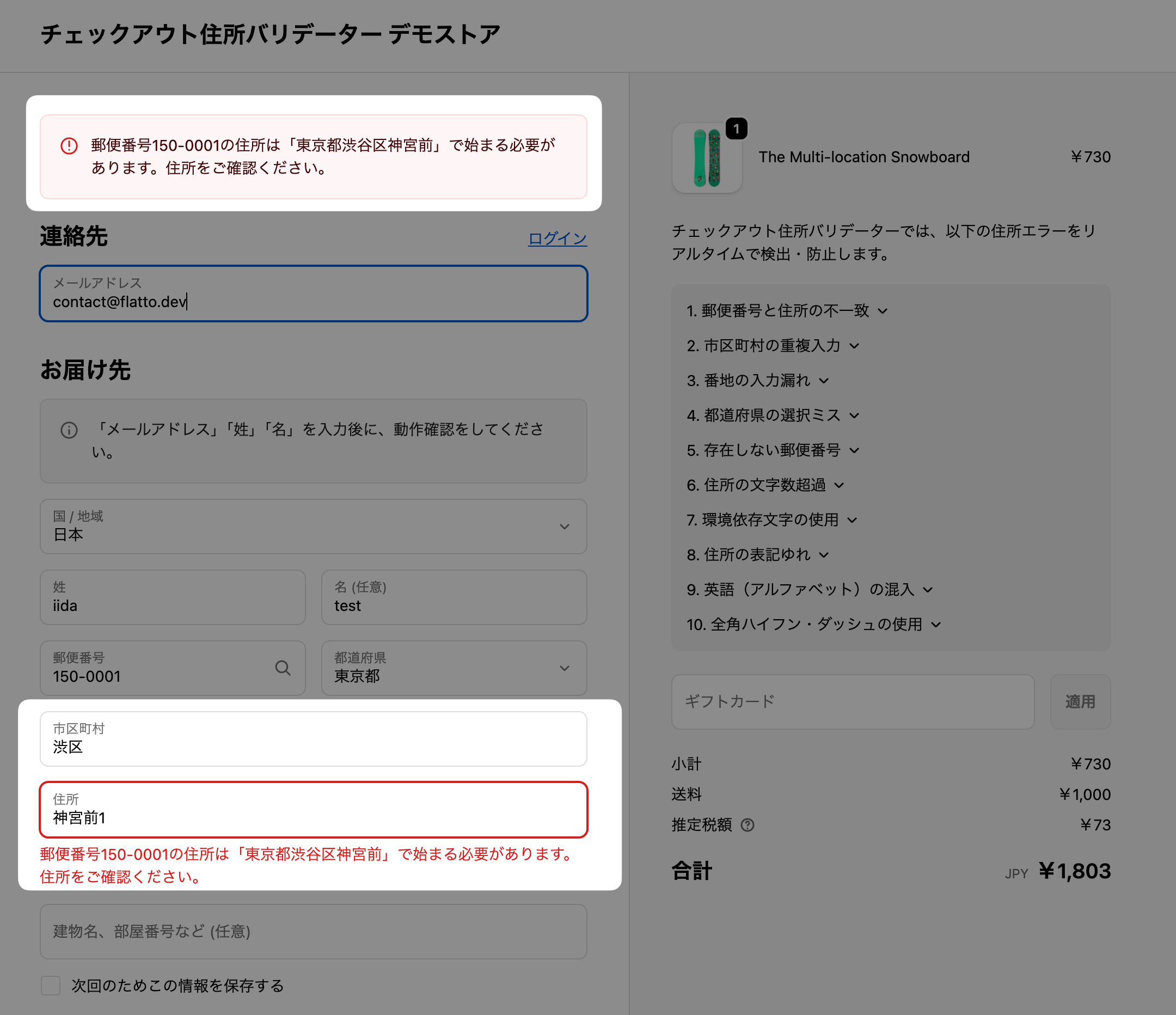This screenshot has height=1015, width=1176.
Task: Click the 連絡先 section heading
Action: (x=74, y=237)
